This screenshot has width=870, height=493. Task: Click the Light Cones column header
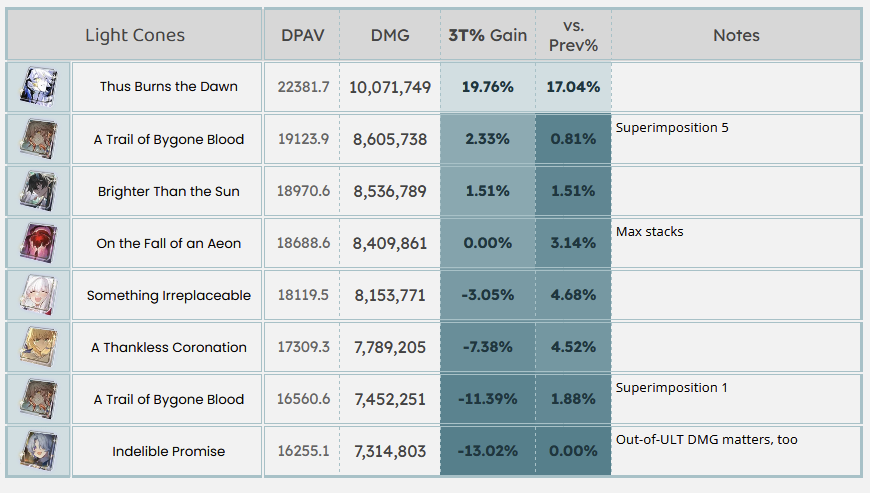[x=135, y=35]
